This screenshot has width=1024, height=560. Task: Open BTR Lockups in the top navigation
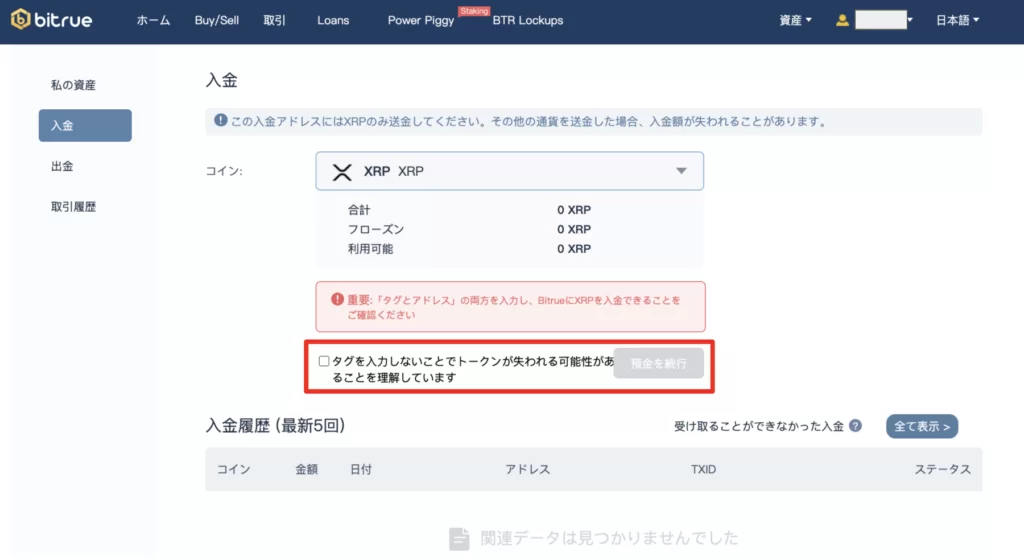(x=528, y=20)
